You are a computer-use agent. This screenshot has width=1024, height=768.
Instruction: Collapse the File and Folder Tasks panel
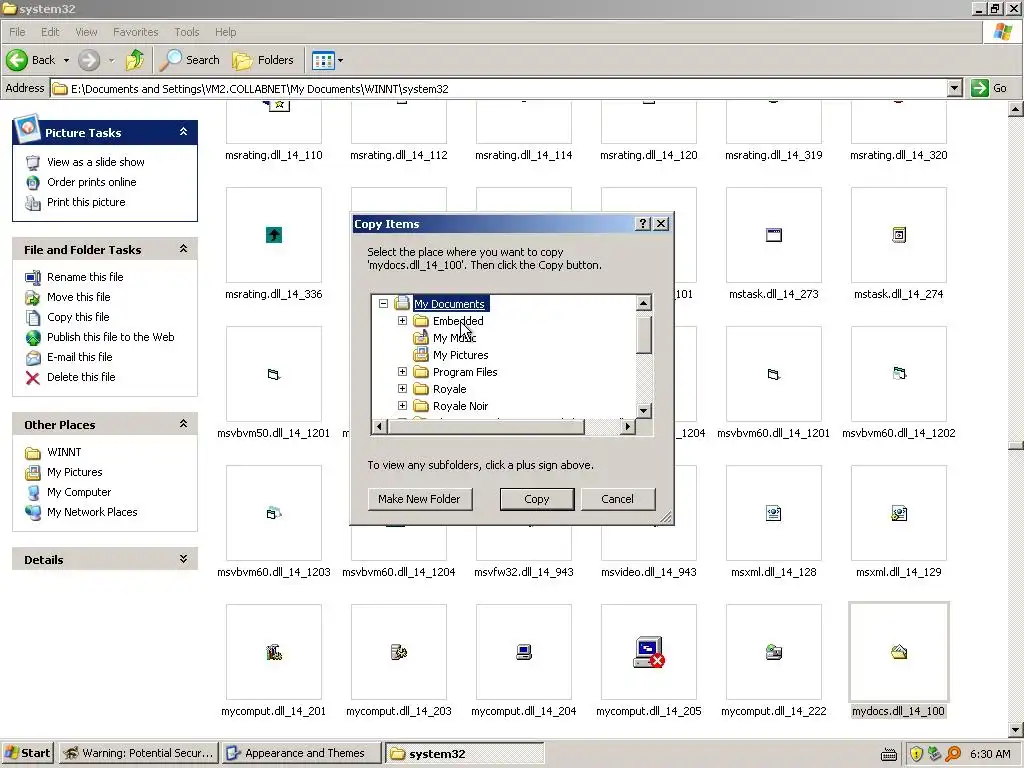[184, 249]
